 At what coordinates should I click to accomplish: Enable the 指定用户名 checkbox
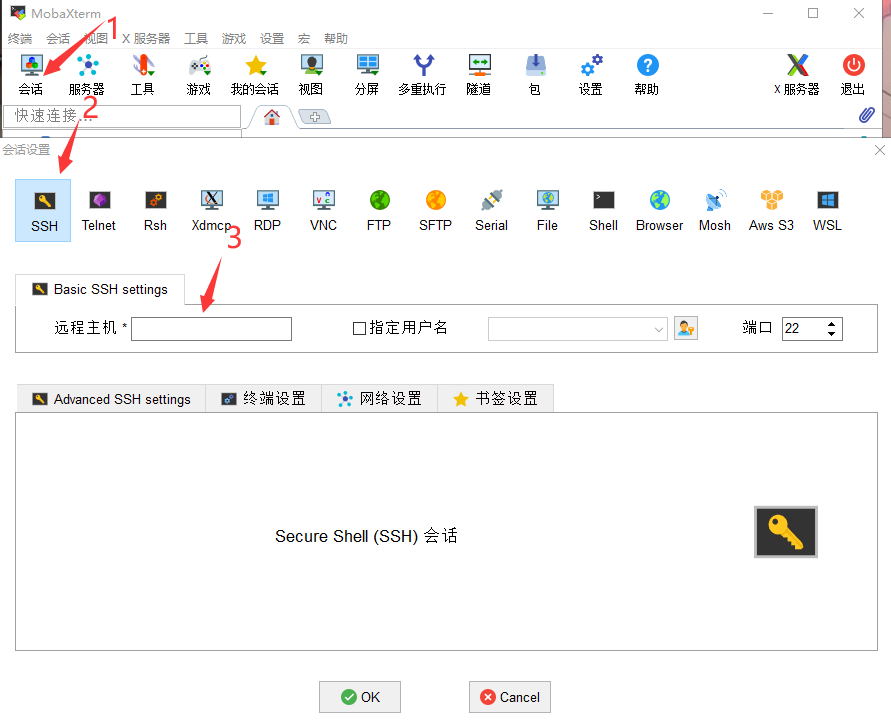360,329
